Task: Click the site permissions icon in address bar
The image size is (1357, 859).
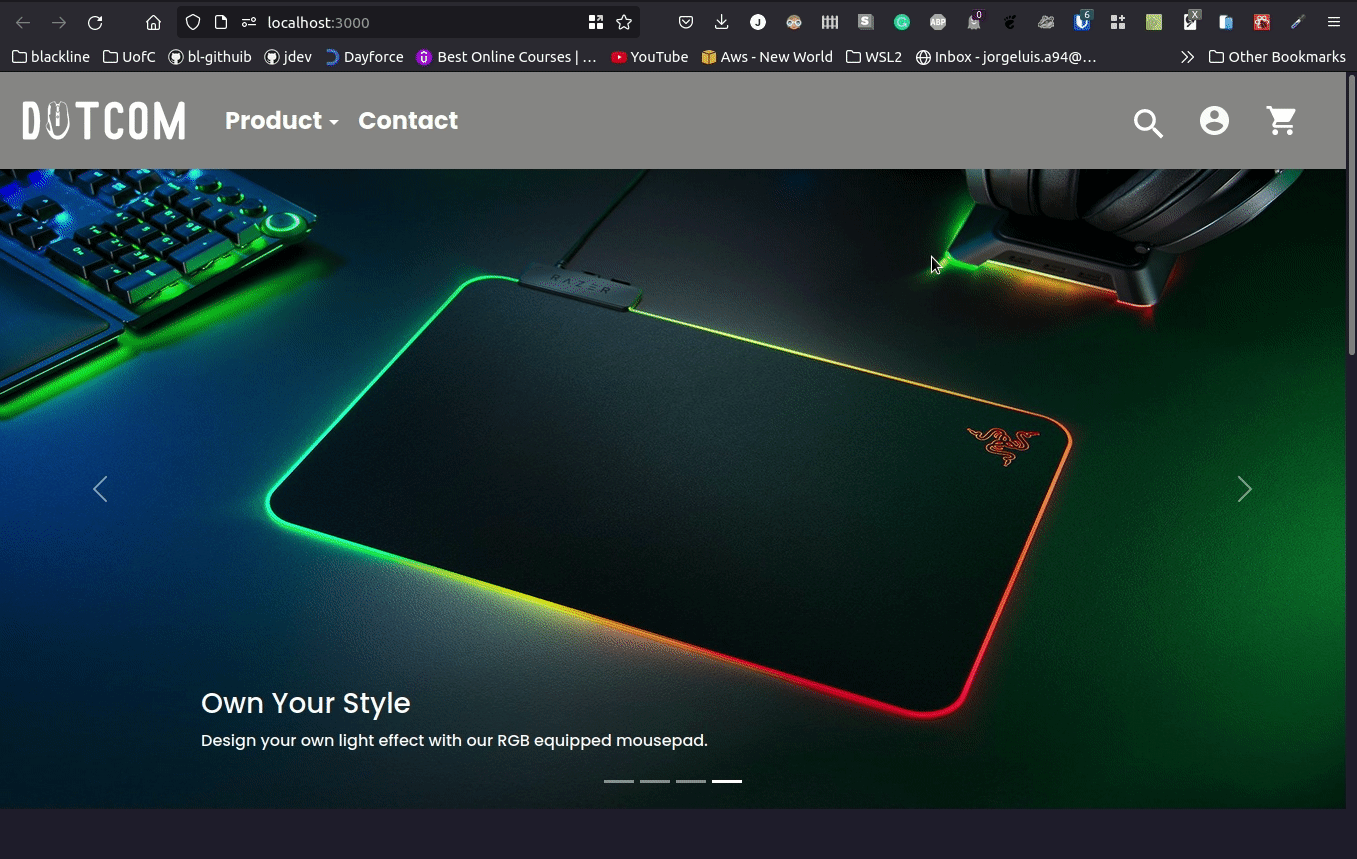Action: coord(249,22)
